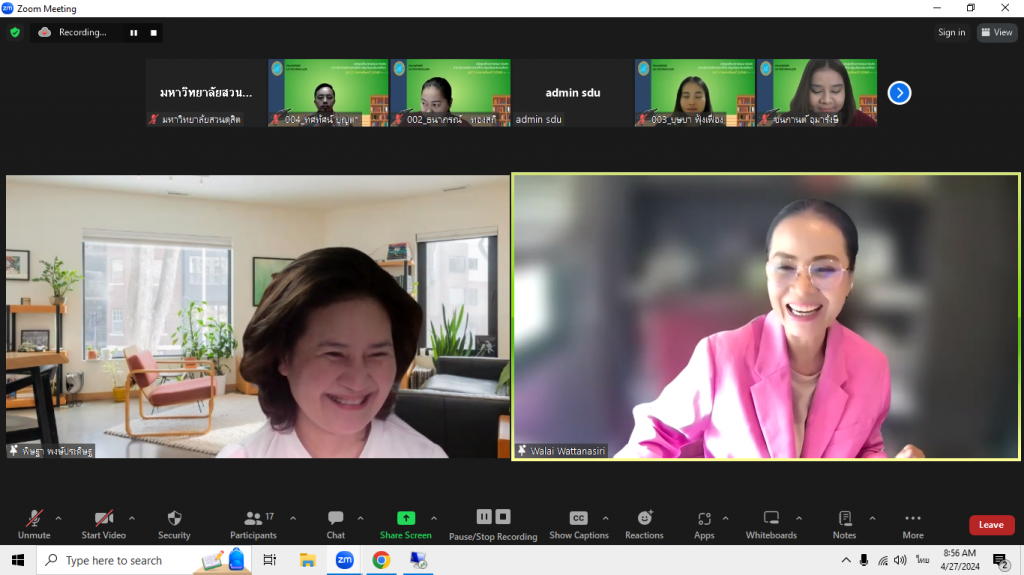This screenshot has height=575, width=1024.
Task: Open Whiteboards from the toolbar
Action: coord(771,523)
